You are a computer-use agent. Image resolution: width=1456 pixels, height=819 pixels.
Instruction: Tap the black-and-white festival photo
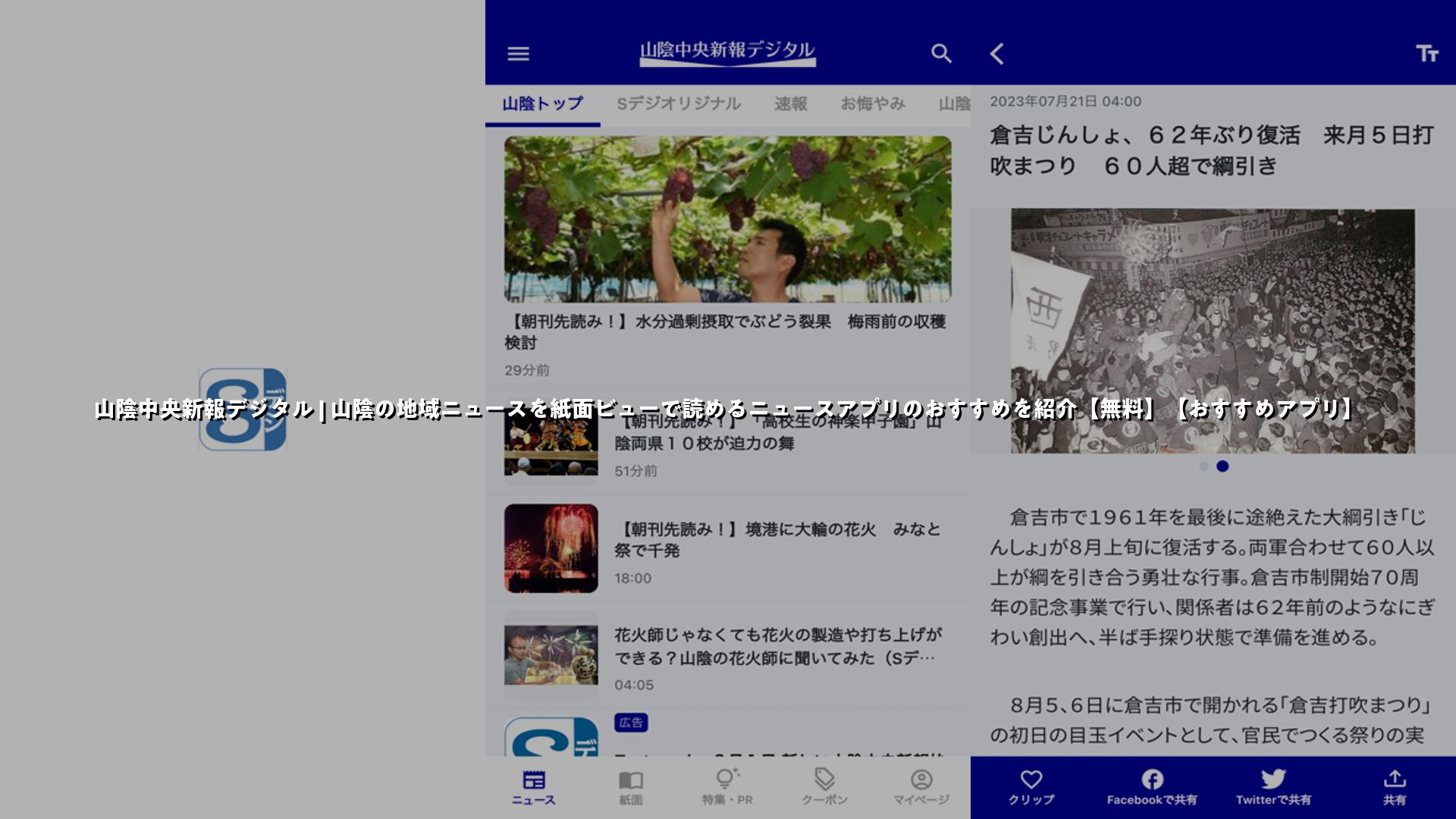click(1213, 331)
